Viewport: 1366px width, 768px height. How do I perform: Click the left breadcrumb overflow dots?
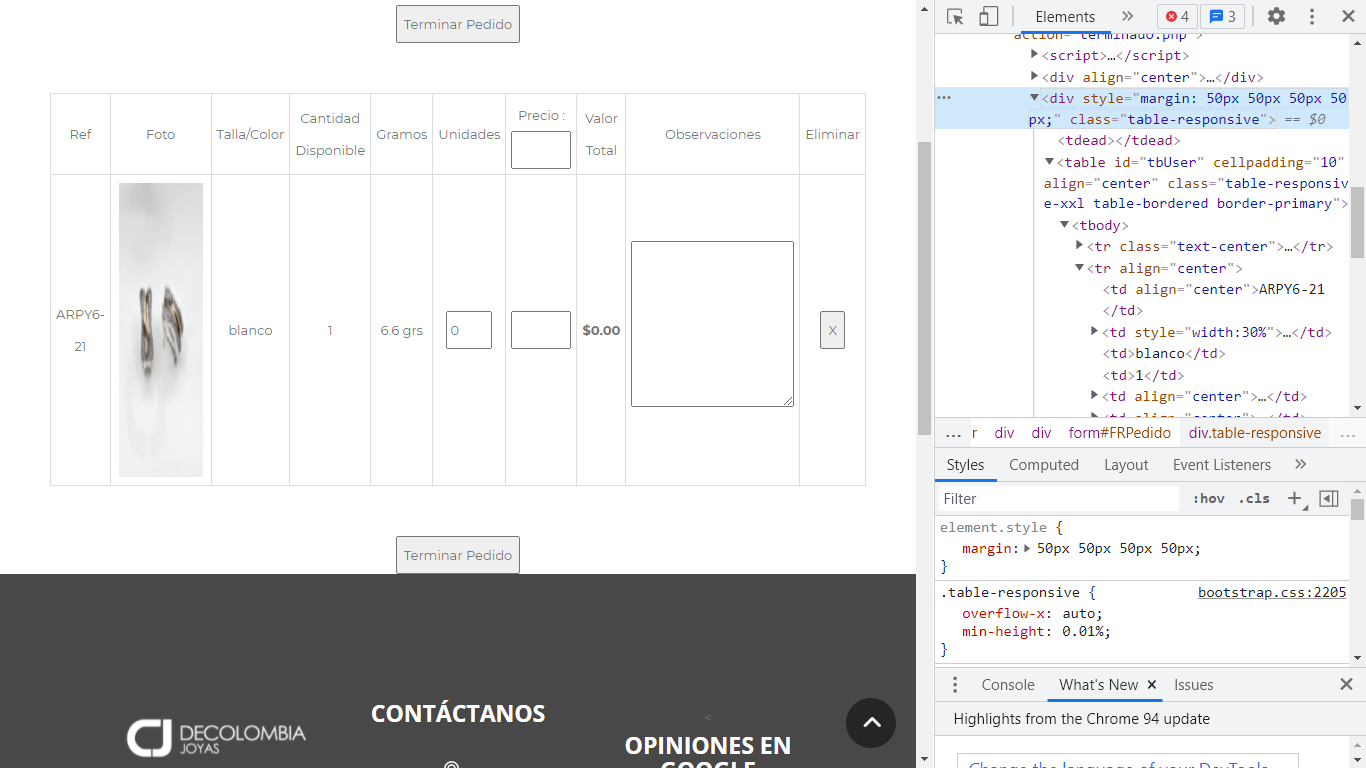[x=953, y=433]
